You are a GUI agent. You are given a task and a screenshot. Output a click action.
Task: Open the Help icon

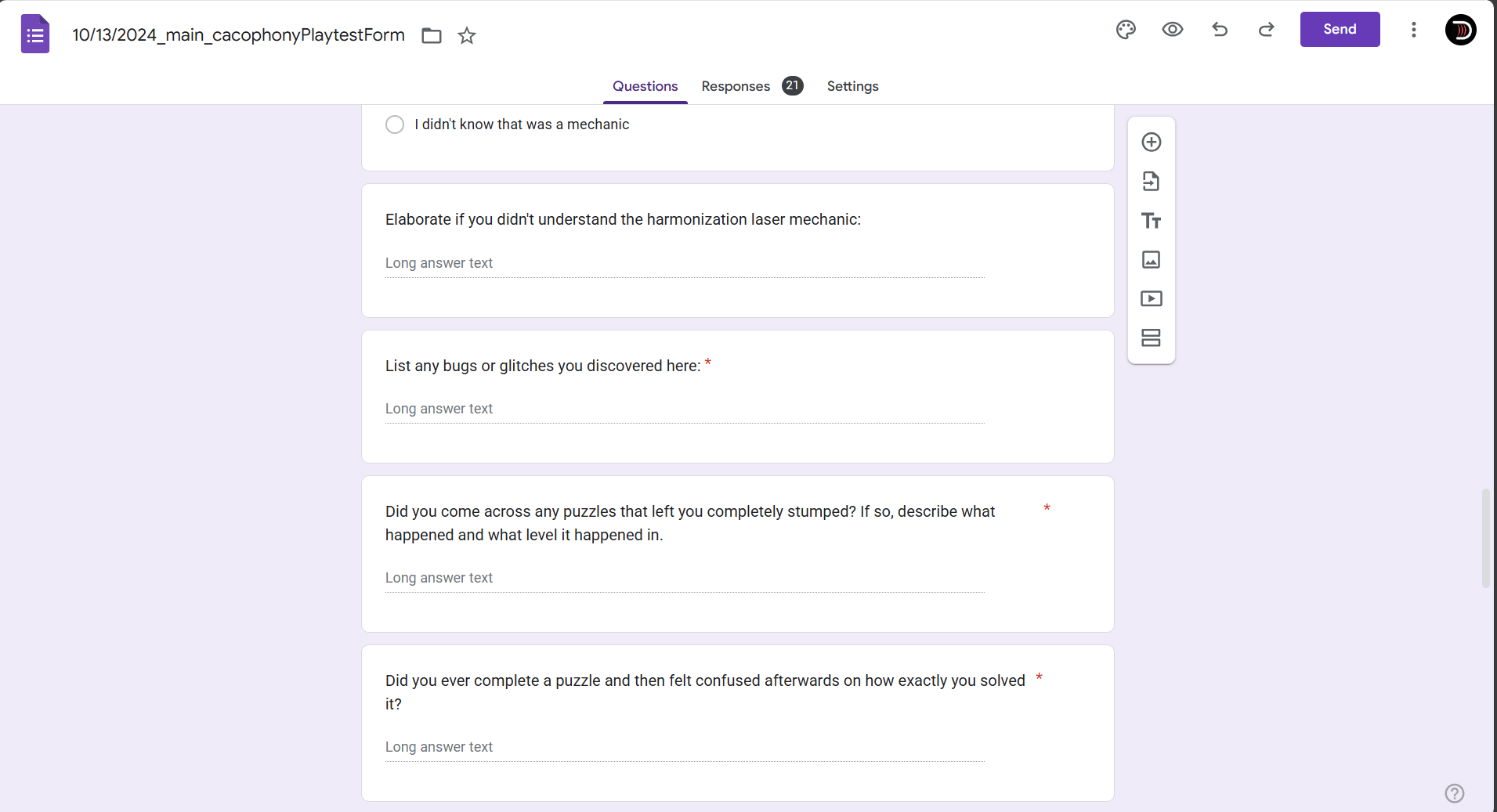click(1454, 793)
